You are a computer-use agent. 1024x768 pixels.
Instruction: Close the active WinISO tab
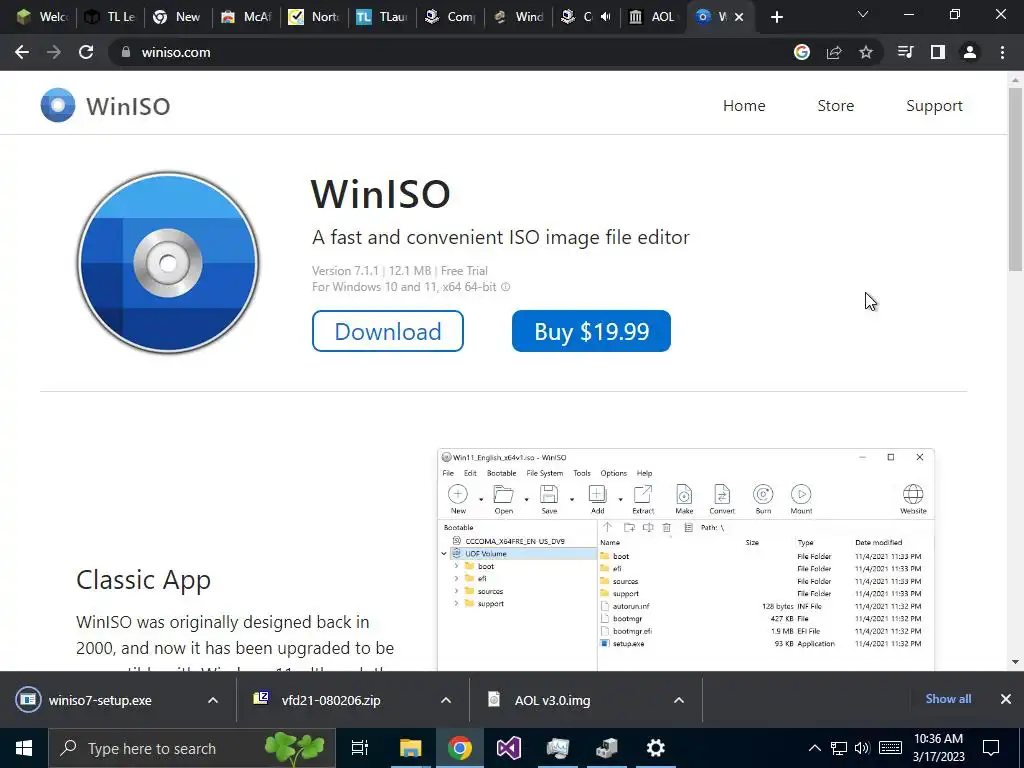click(x=739, y=17)
